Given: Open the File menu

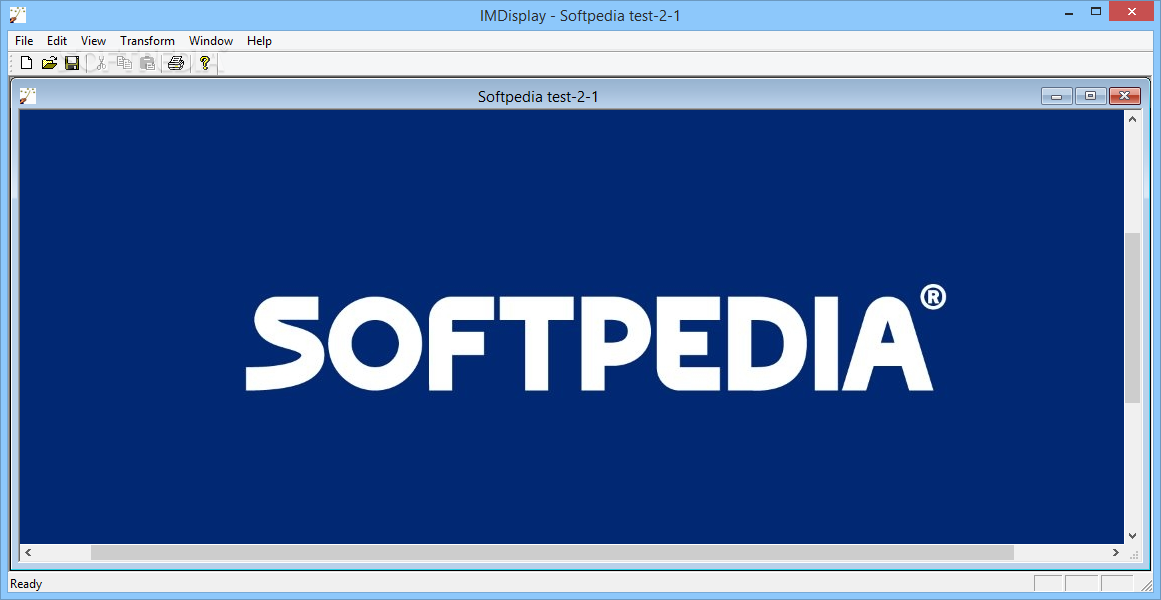Looking at the screenshot, I should pyautogui.click(x=24, y=41).
